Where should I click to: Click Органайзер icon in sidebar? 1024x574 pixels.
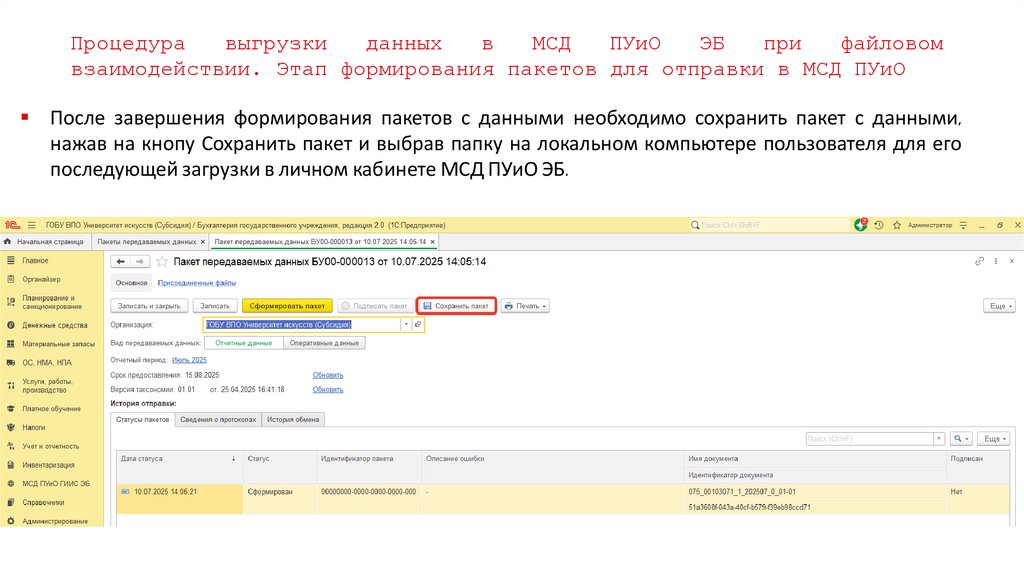pyautogui.click(x=10, y=279)
